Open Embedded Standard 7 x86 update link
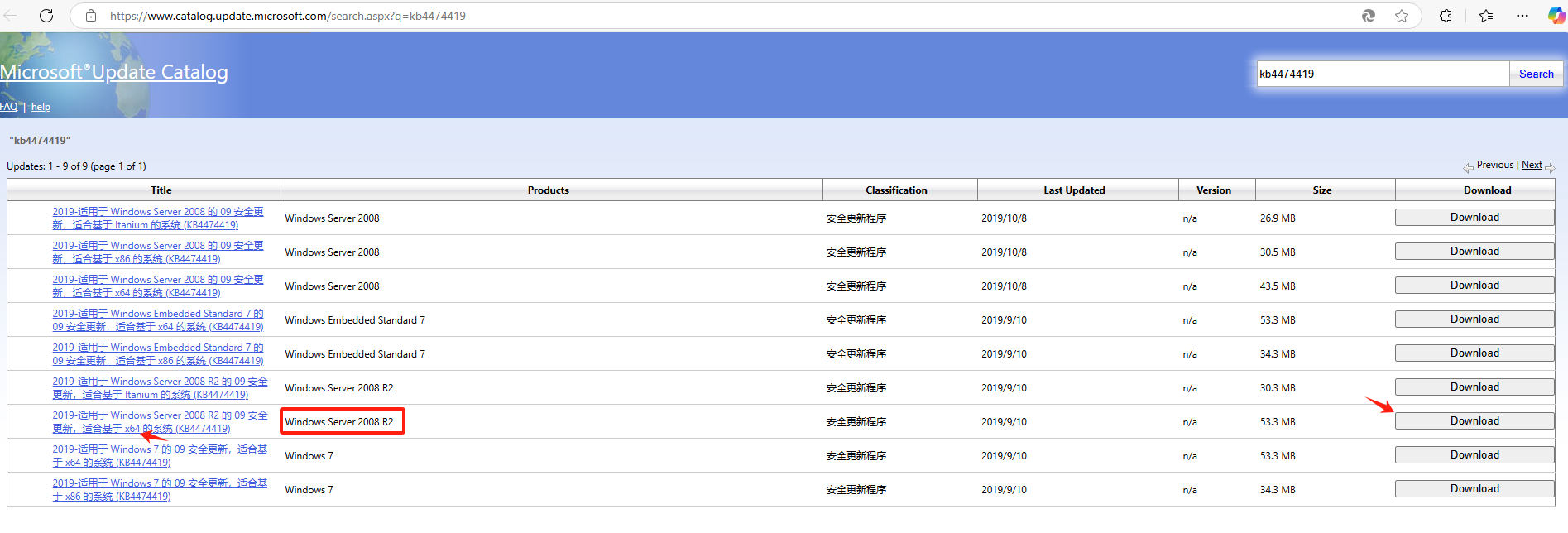 click(158, 354)
